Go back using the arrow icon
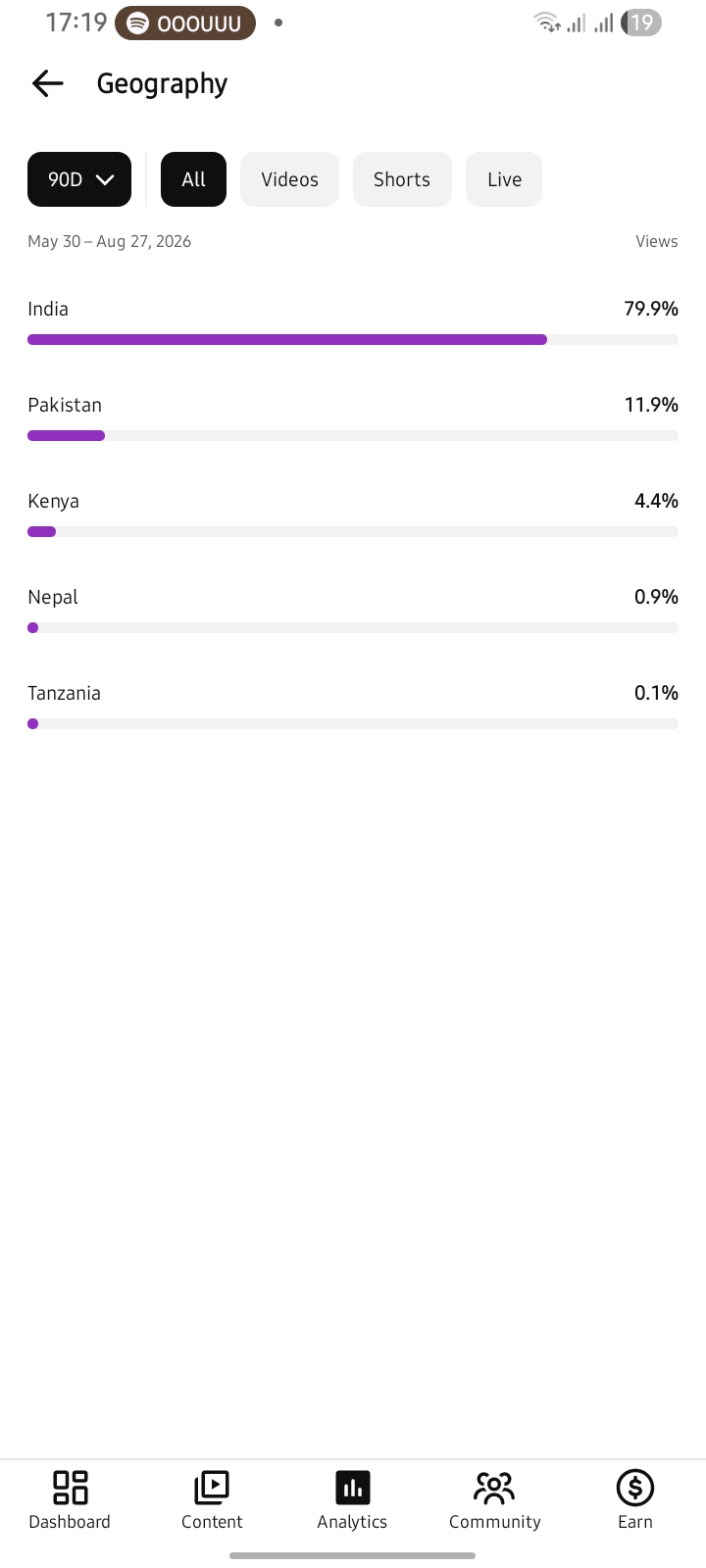Screen dimensions: 706x1568 tap(47, 84)
